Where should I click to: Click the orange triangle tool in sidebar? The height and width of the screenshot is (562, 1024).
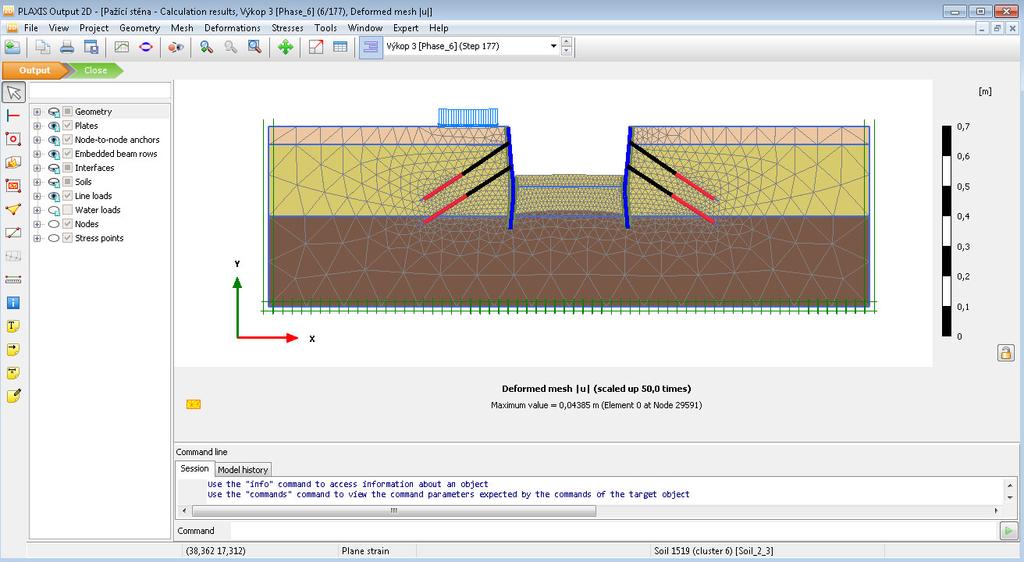[13, 210]
